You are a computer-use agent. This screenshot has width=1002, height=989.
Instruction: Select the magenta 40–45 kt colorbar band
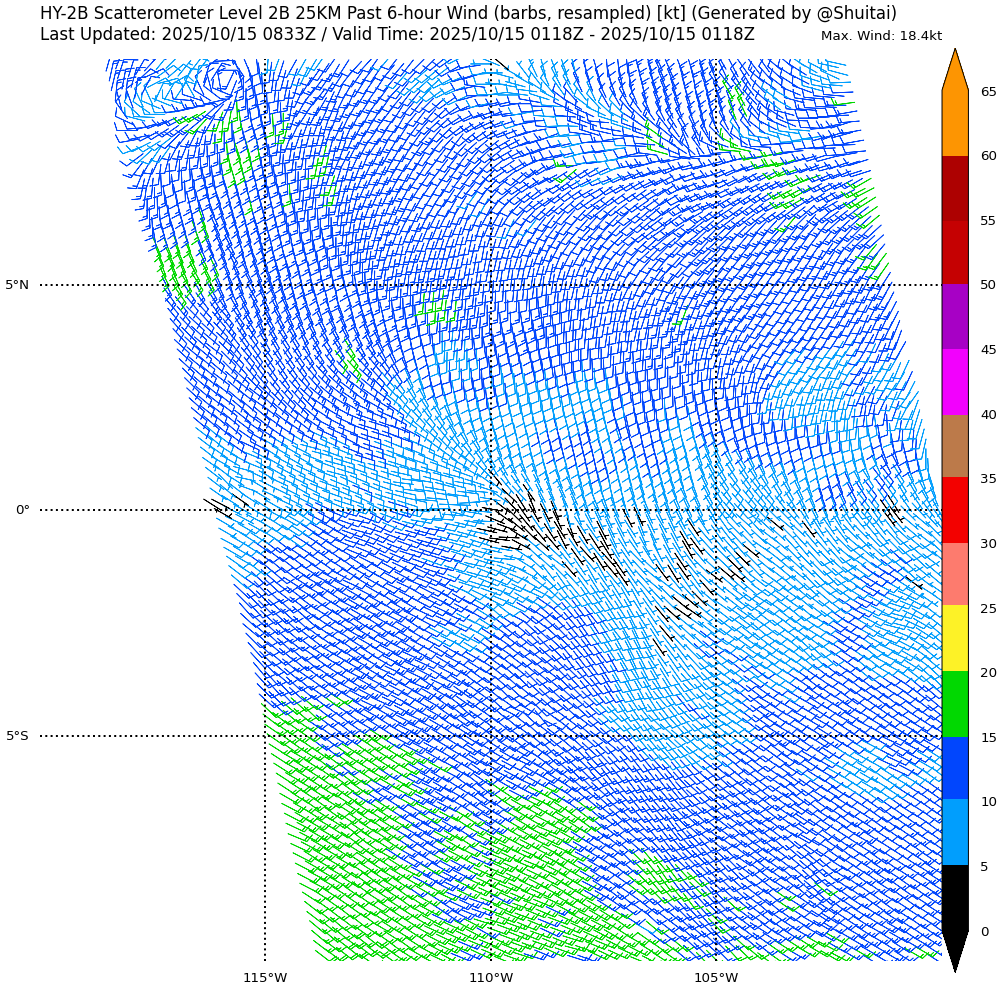pyautogui.click(x=955, y=382)
